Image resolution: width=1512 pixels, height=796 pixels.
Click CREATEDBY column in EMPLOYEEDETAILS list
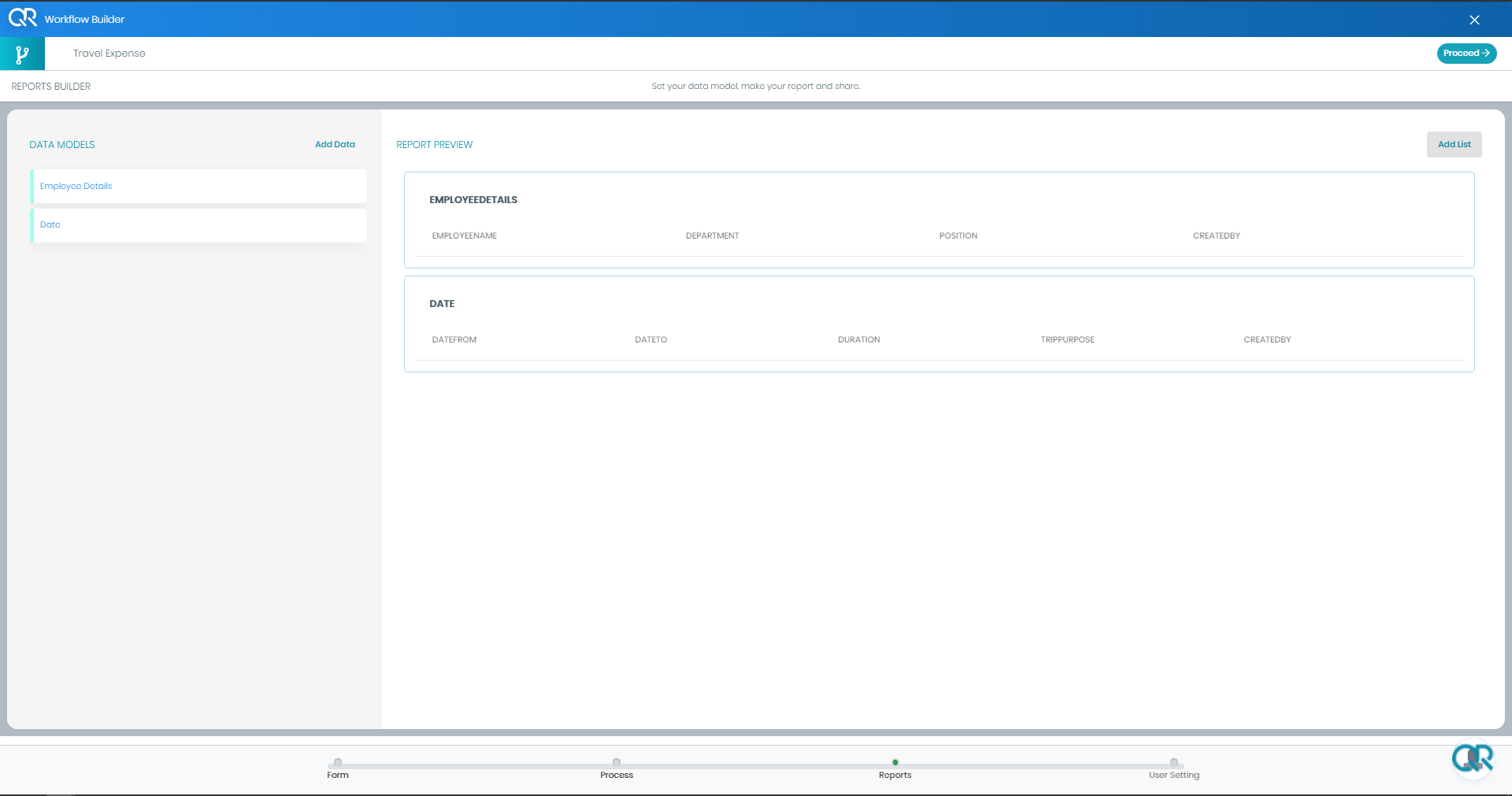click(x=1217, y=236)
